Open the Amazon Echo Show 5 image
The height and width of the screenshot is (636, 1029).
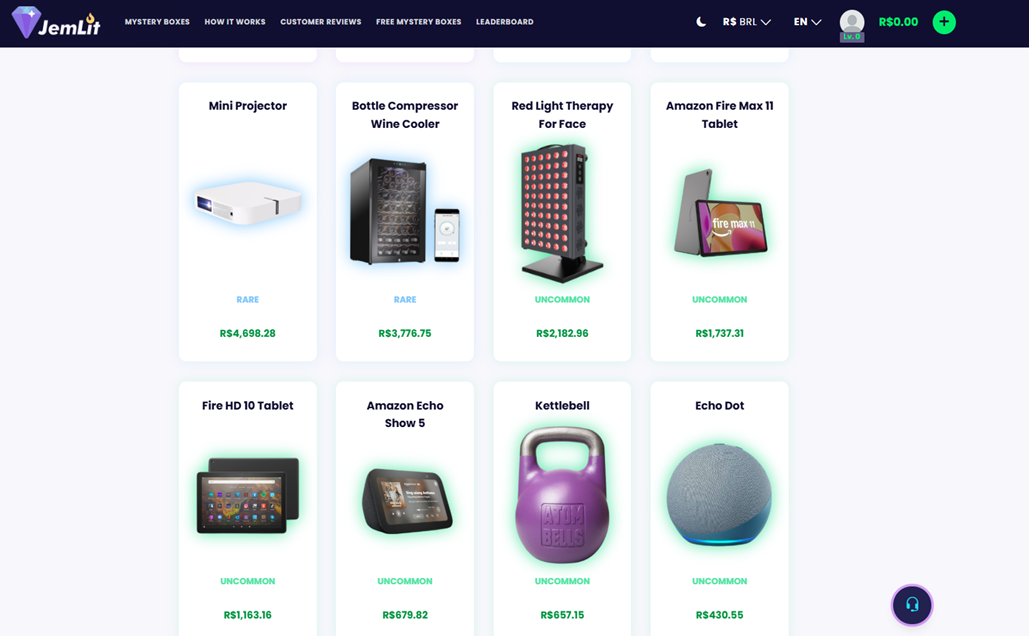point(406,501)
